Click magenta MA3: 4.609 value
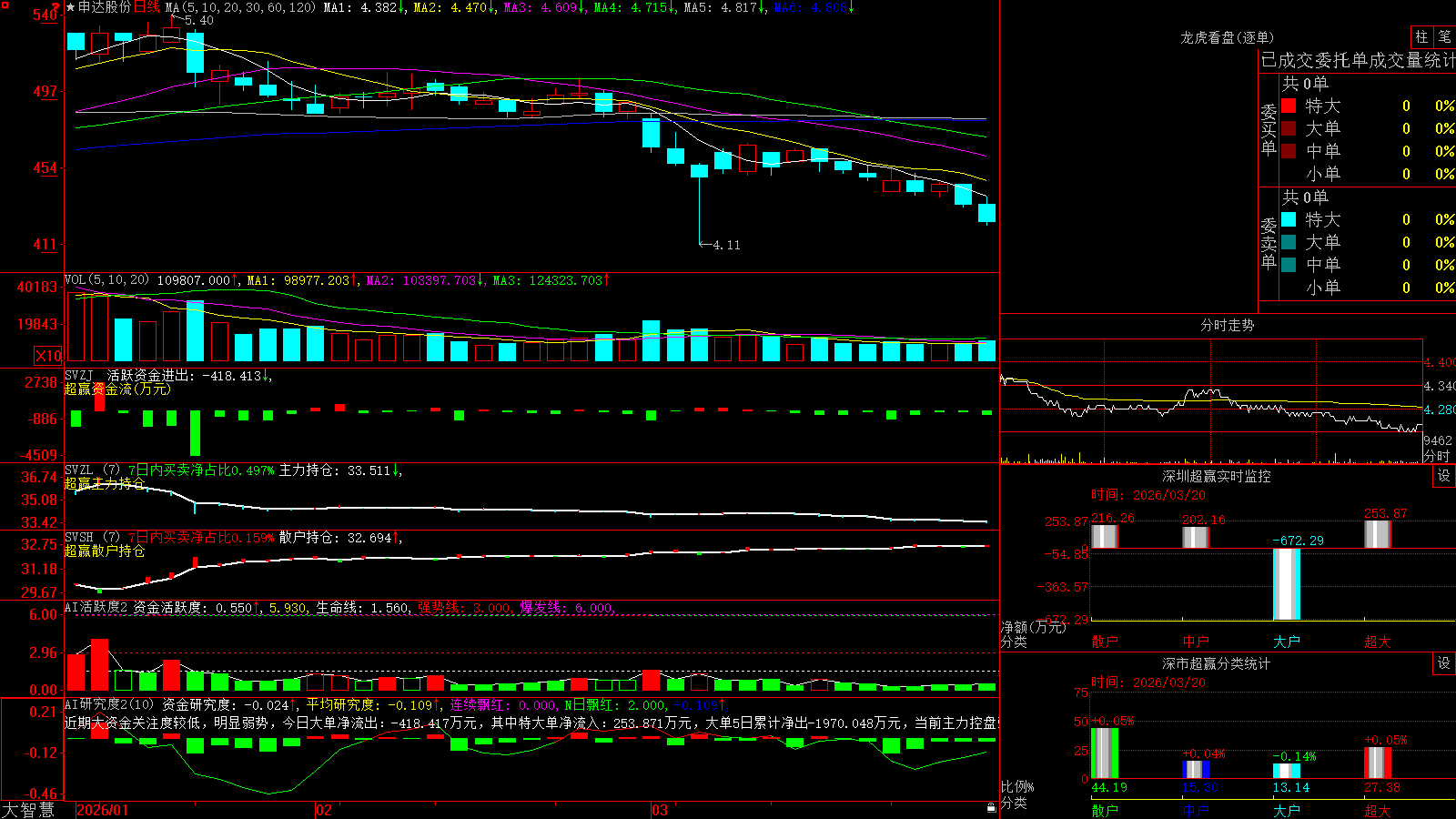Viewport: 1456px width, 819px height. click(544, 7)
